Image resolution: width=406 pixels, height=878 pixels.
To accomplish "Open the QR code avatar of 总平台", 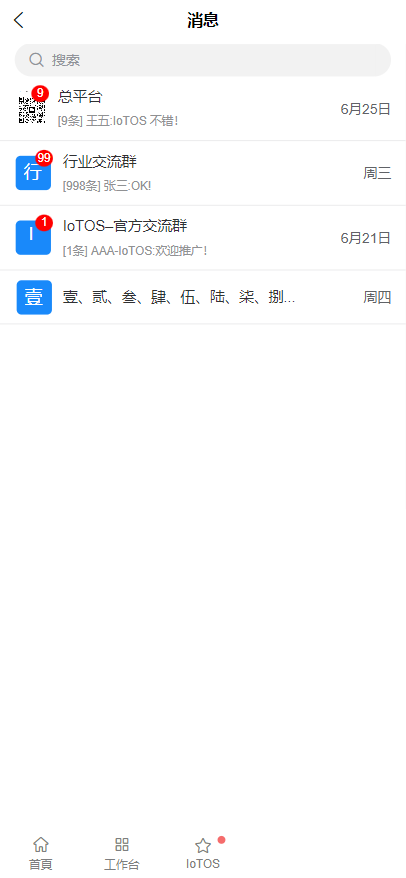I will (x=32, y=108).
